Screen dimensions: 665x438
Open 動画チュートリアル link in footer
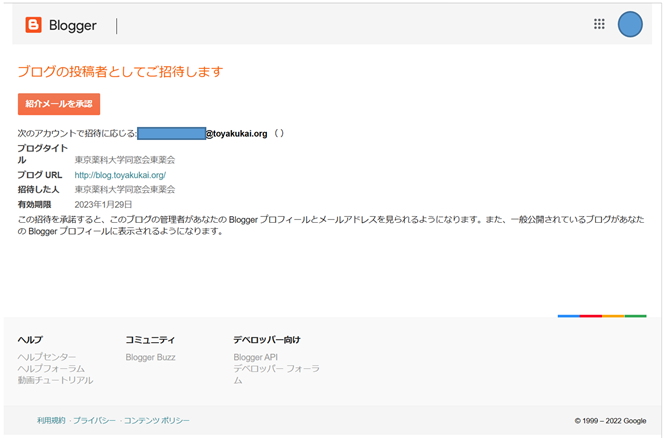point(55,380)
